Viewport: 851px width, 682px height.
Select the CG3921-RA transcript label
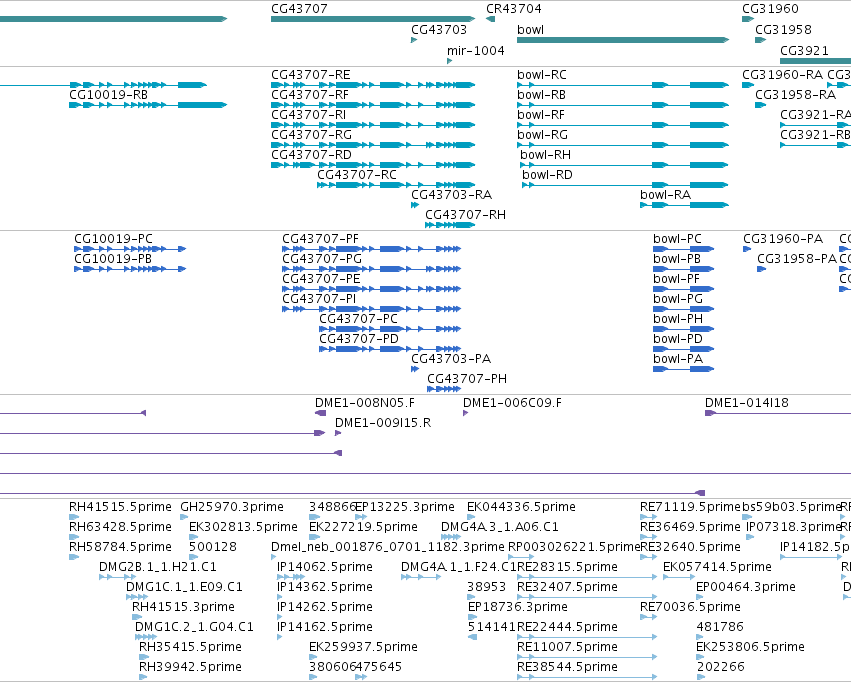pos(815,115)
